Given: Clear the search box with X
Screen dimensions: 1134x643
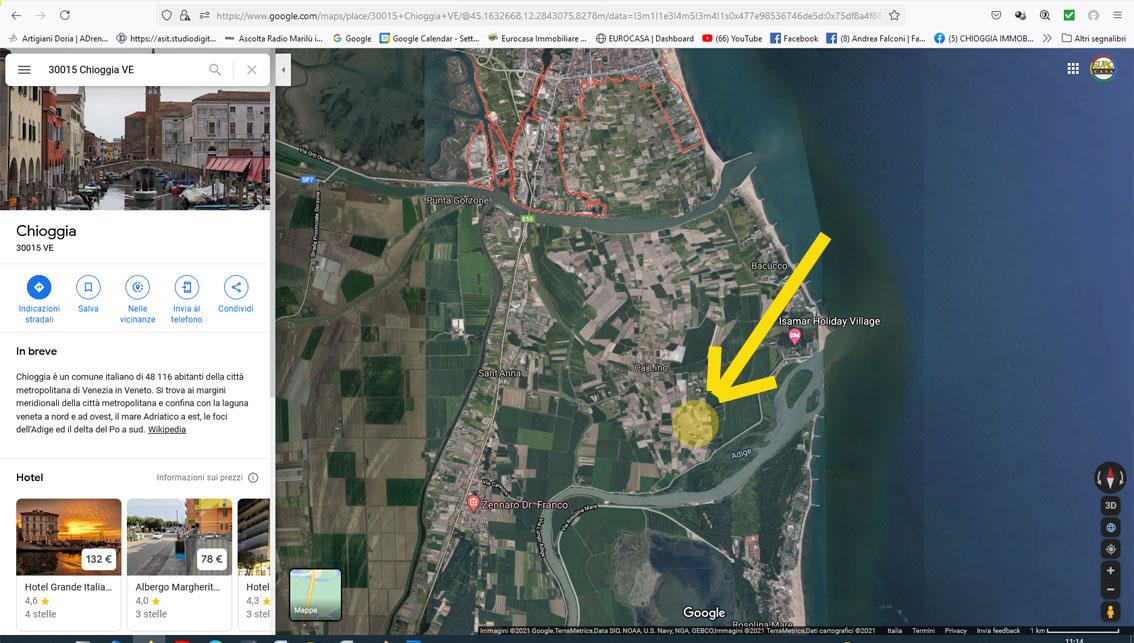Looking at the screenshot, I should (x=252, y=69).
